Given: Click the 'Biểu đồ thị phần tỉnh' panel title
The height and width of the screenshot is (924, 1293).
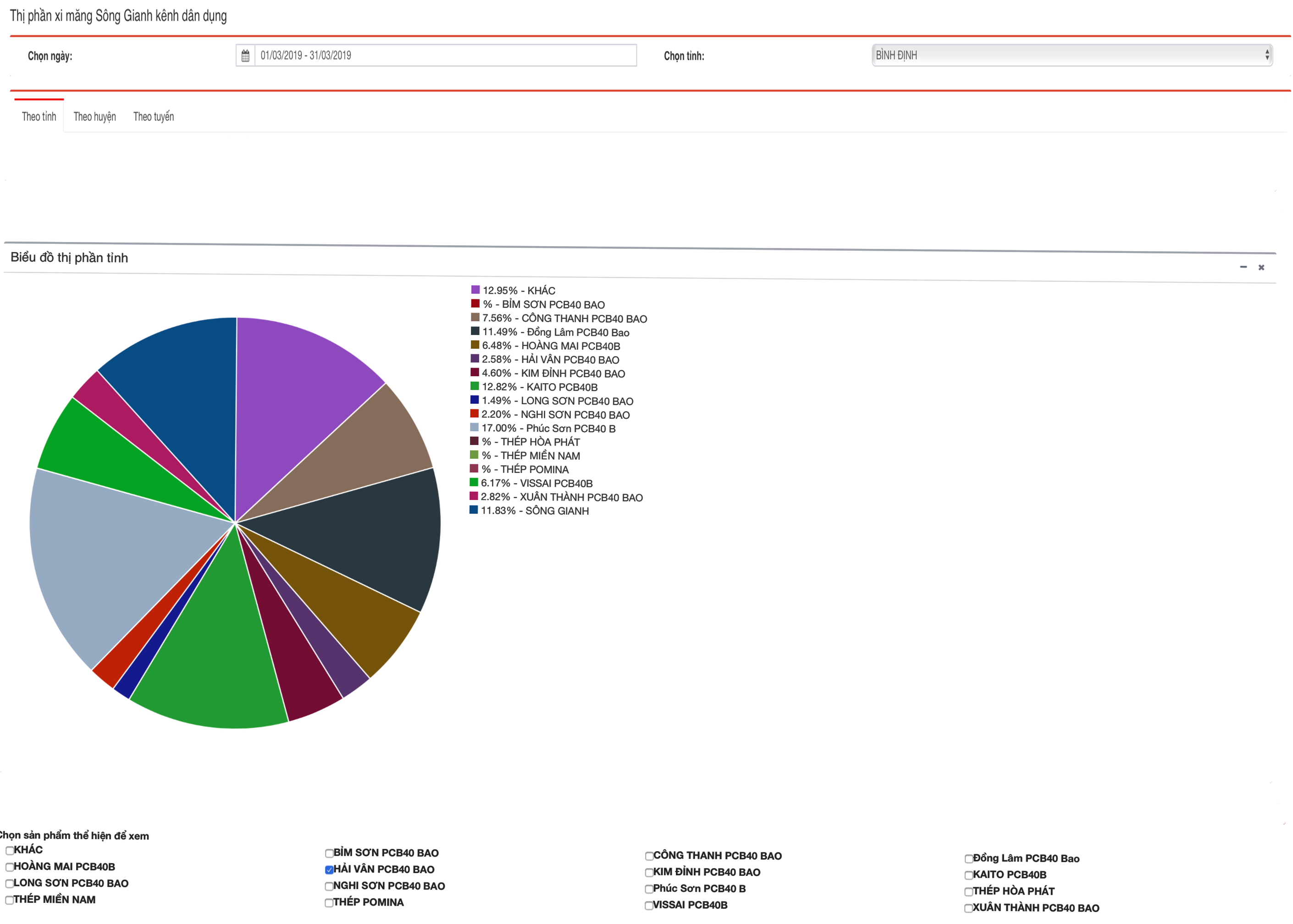Looking at the screenshot, I should click(x=69, y=257).
